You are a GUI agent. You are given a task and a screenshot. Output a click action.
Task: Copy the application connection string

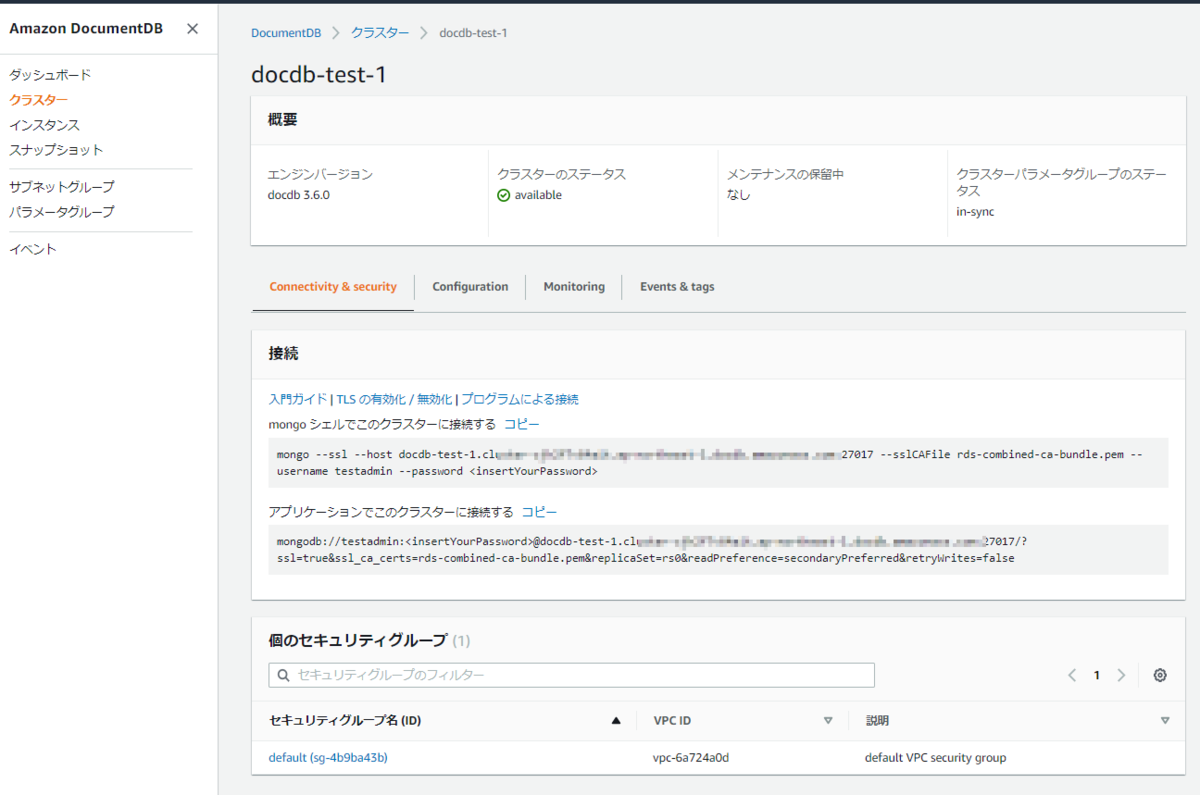click(x=540, y=512)
